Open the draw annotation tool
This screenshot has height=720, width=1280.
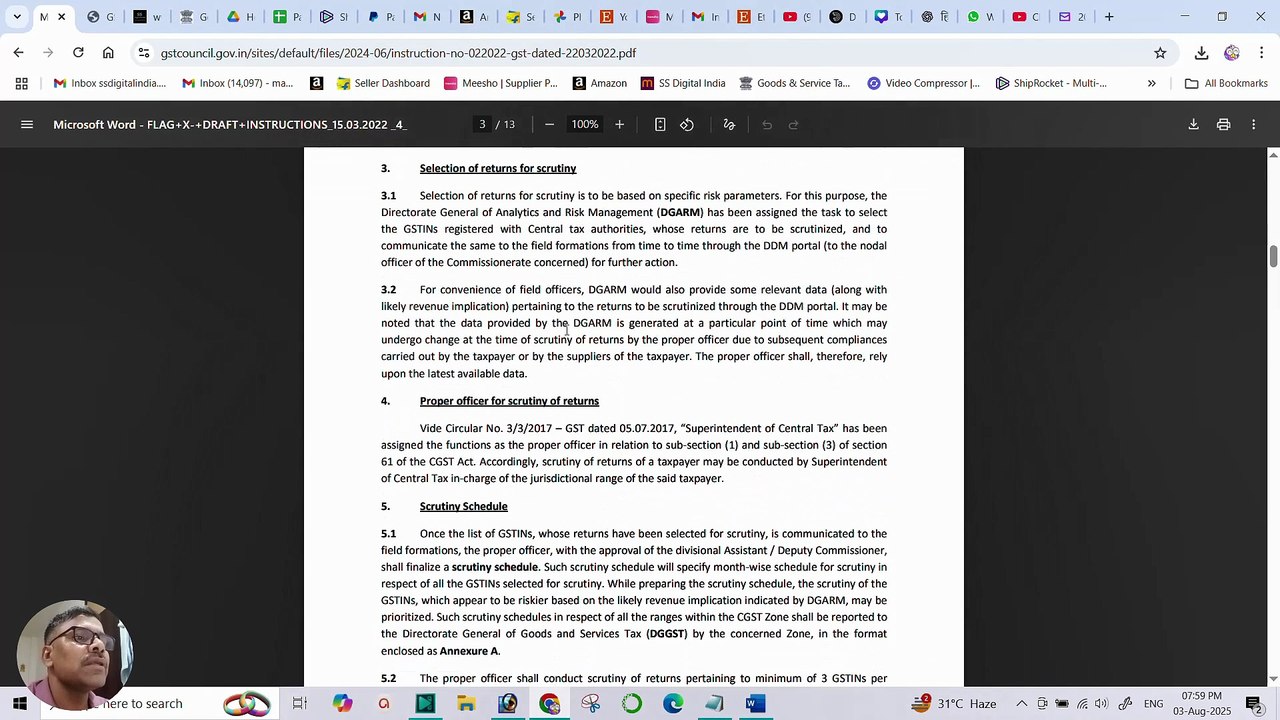(729, 125)
